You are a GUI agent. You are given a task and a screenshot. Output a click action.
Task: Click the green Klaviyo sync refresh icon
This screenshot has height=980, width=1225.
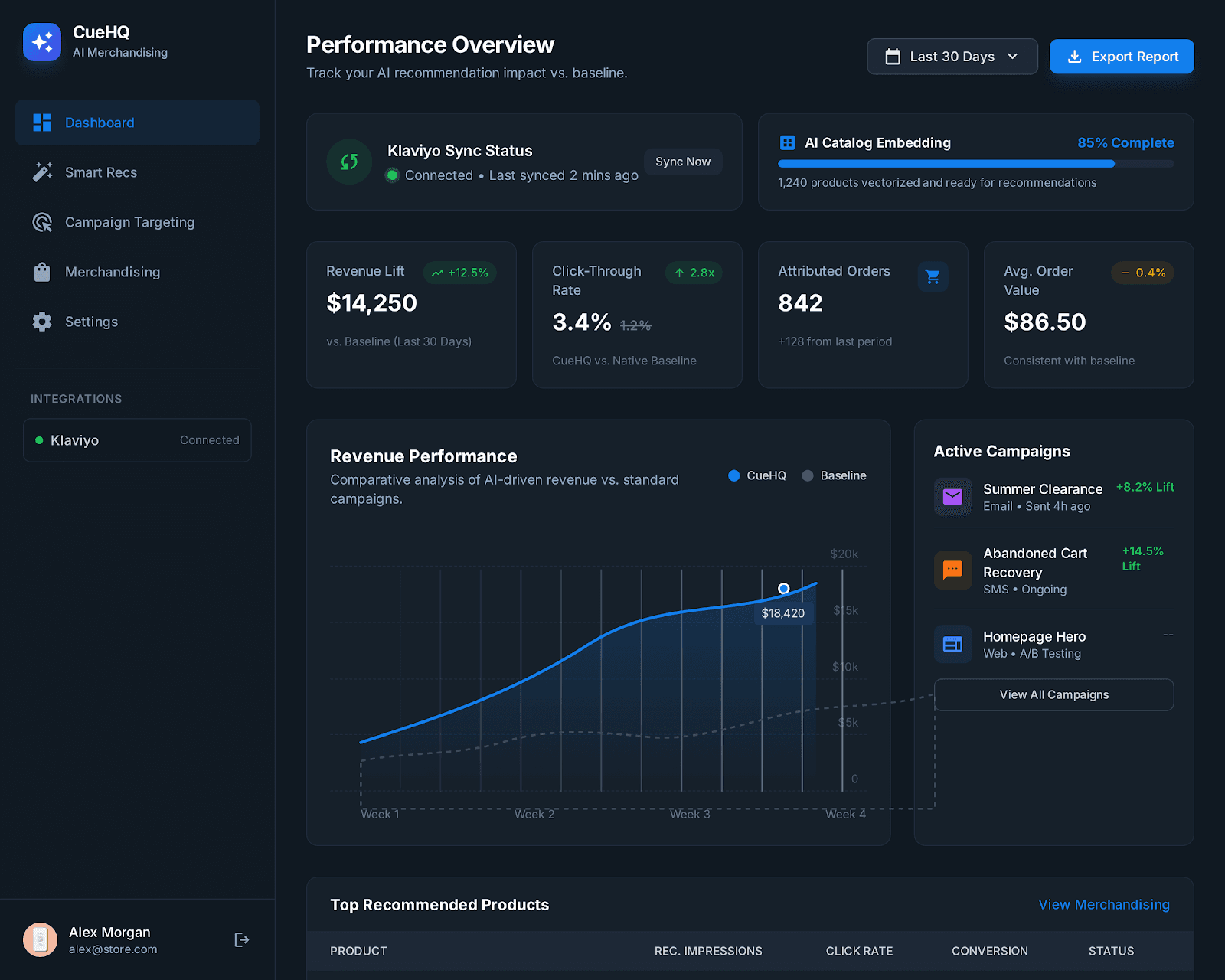click(x=348, y=162)
